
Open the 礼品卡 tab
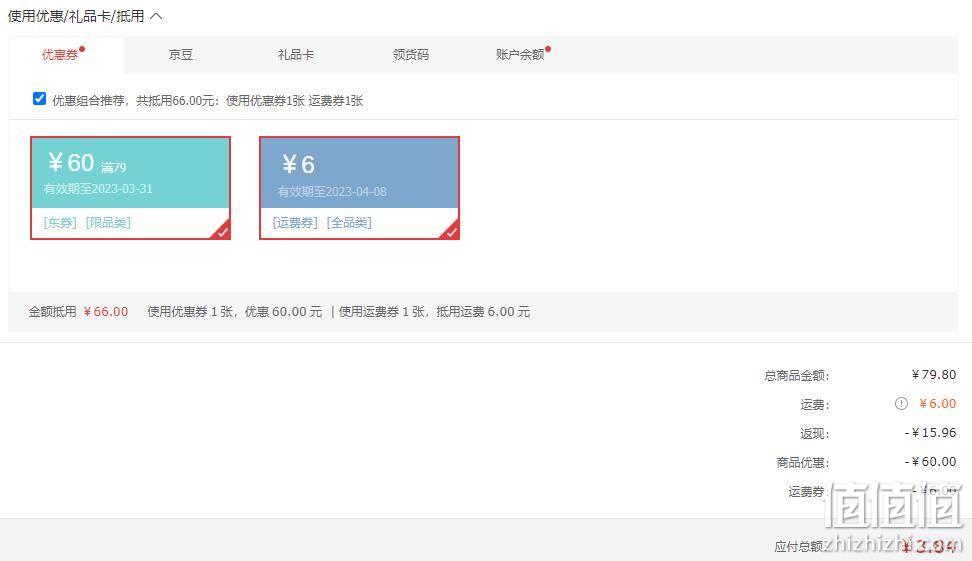tap(296, 55)
